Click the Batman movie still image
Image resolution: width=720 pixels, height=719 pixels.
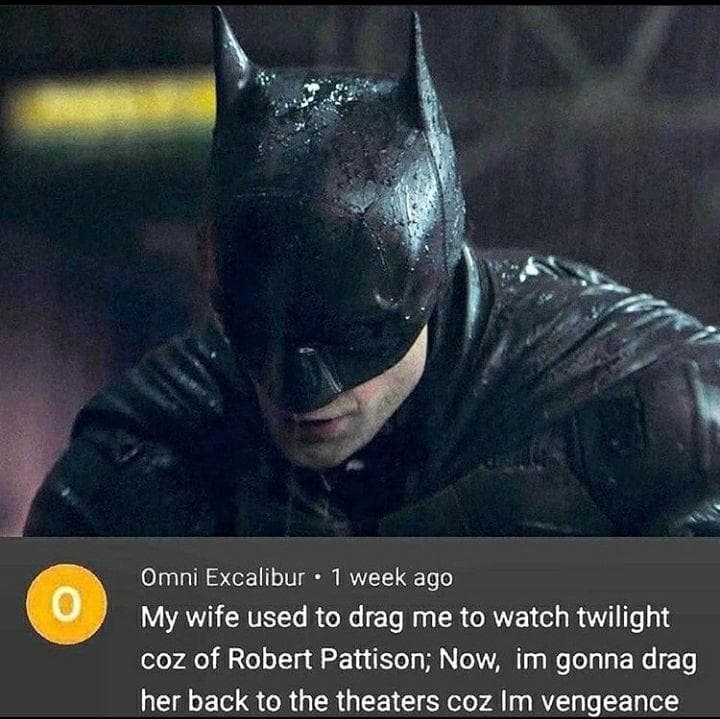point(360,271)
